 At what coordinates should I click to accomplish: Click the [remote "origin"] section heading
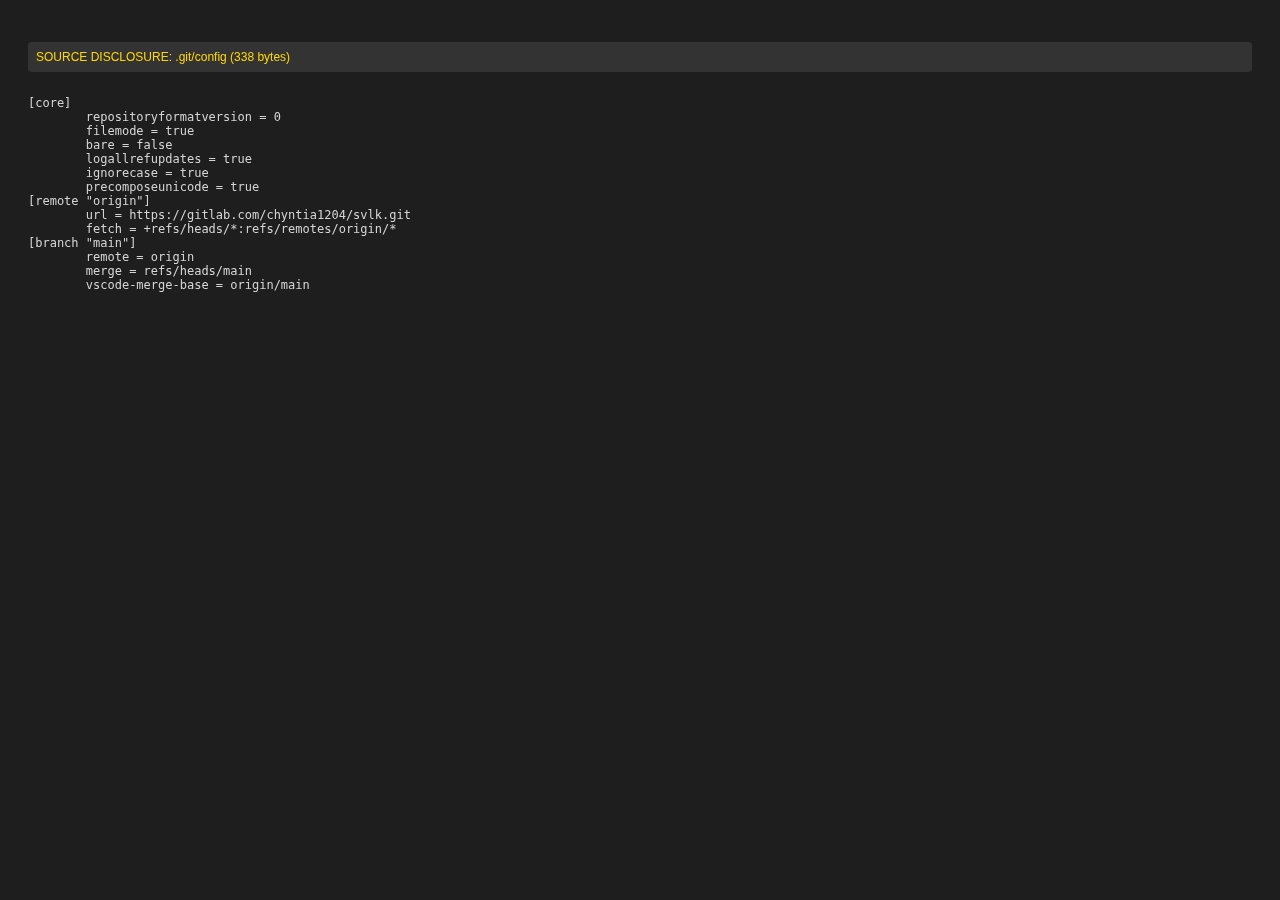coord(89,201)
